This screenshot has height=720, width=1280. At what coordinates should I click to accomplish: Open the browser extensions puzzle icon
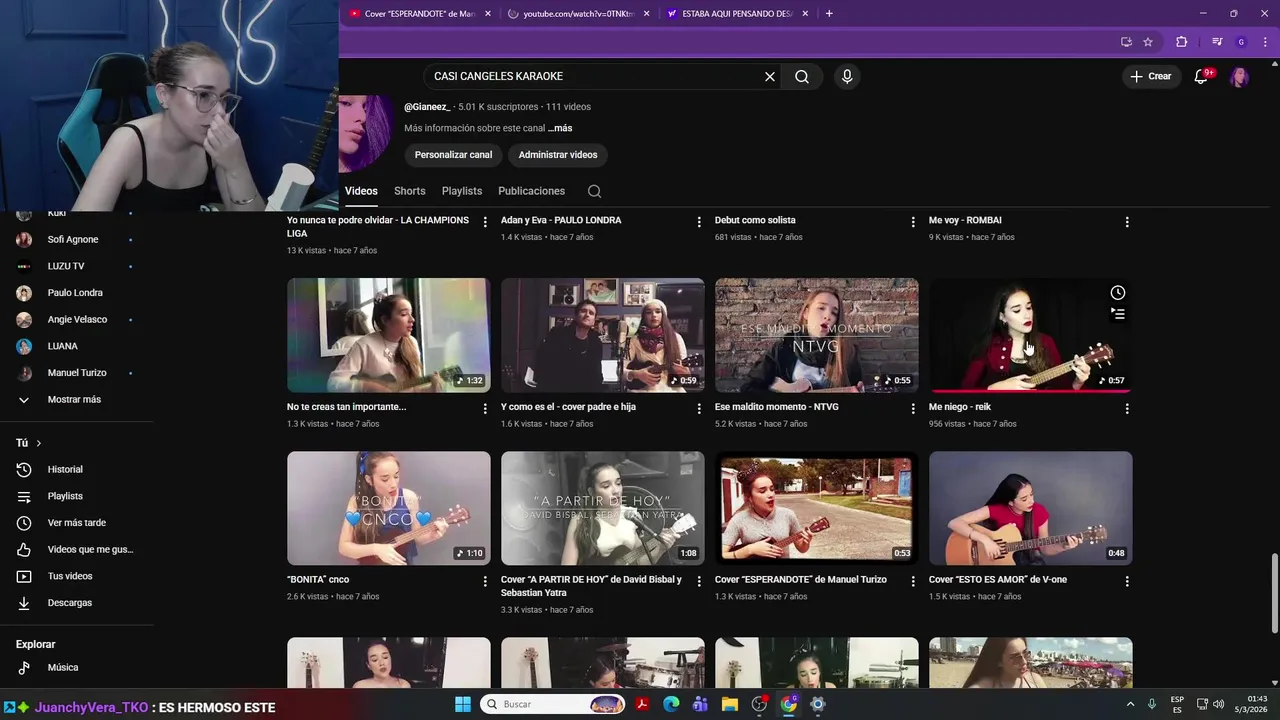1181,42
